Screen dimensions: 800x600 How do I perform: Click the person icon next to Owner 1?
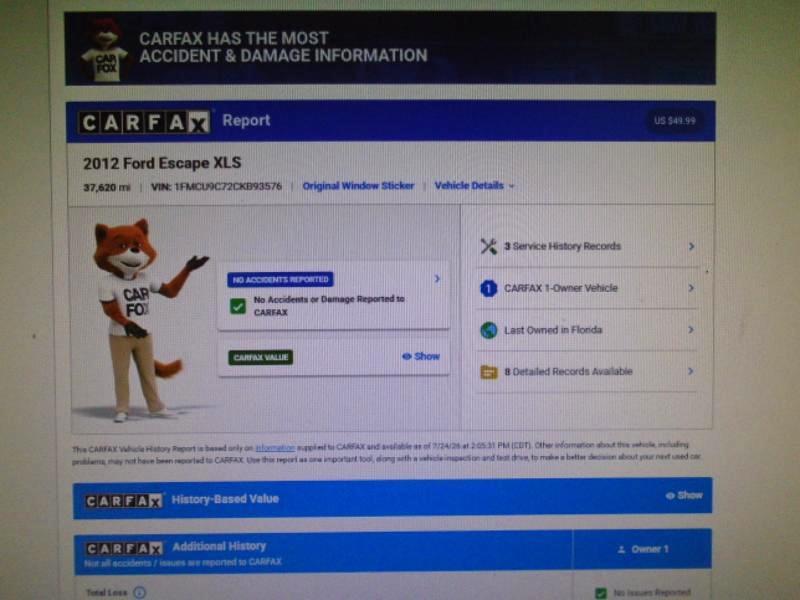click(x=621, y=549)
